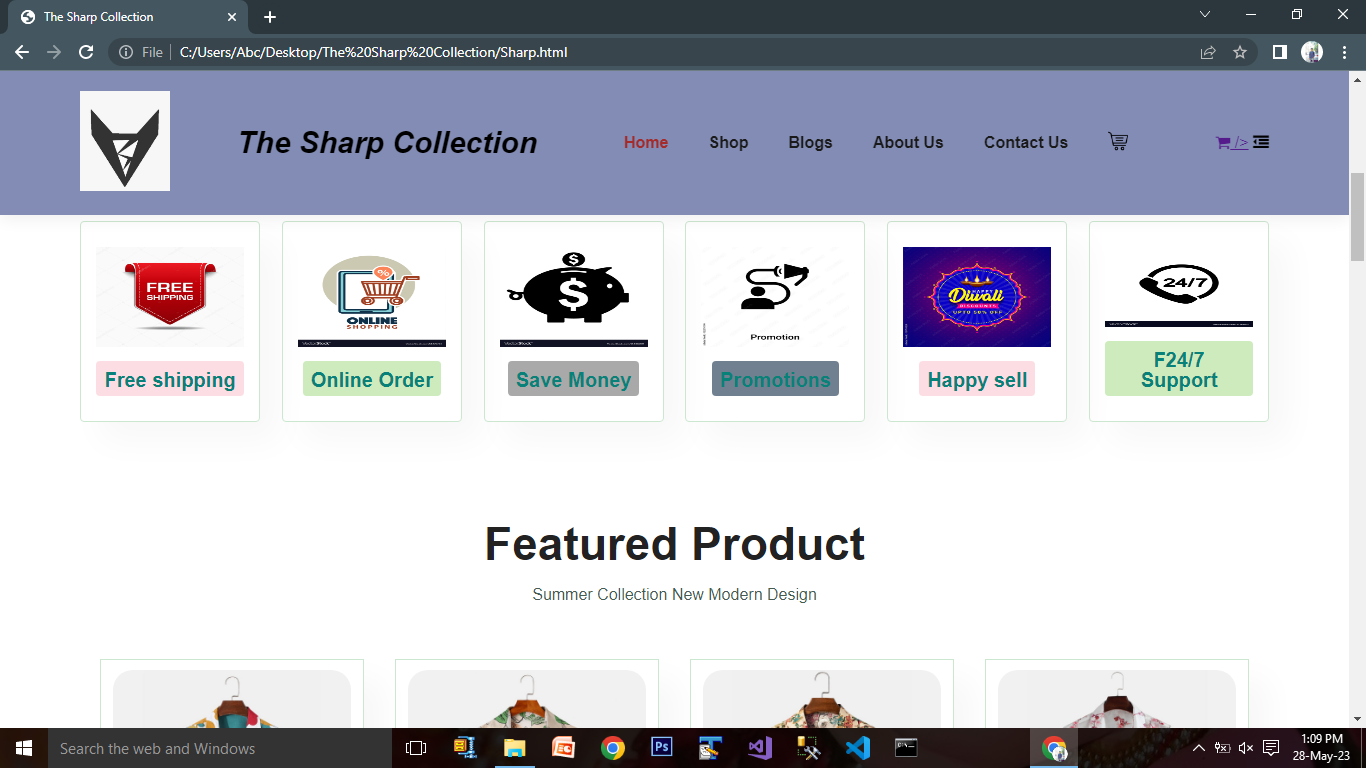Open the Shop nav link
The image size is (1366, 768).
click(x=729, y=142)
